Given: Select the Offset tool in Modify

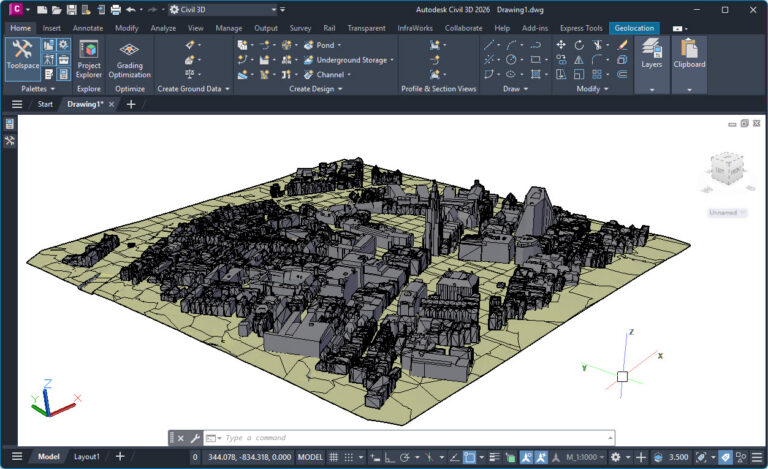Looking at the screenshot, I should coord(622,74).
